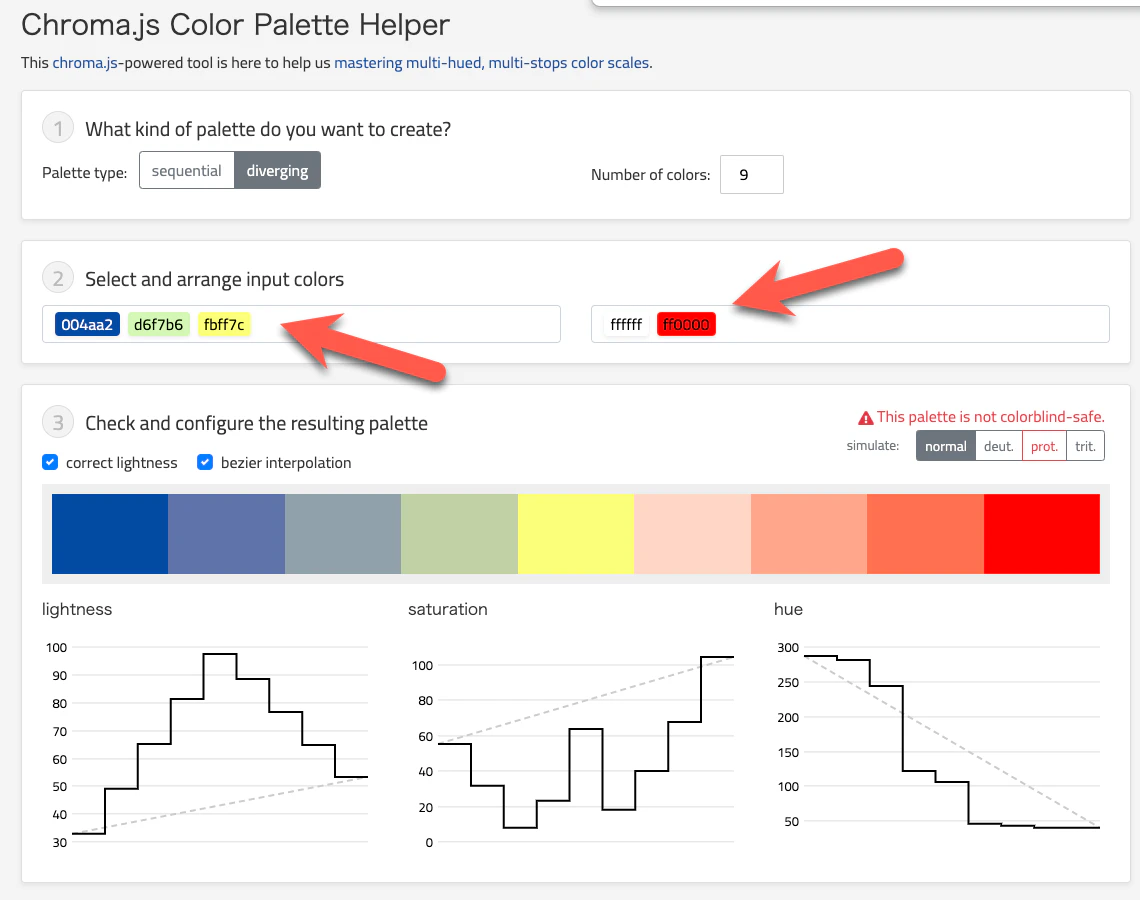Simulate tritanopia with trit. button
1140x900 pixels.
(x=1085, y=446)
